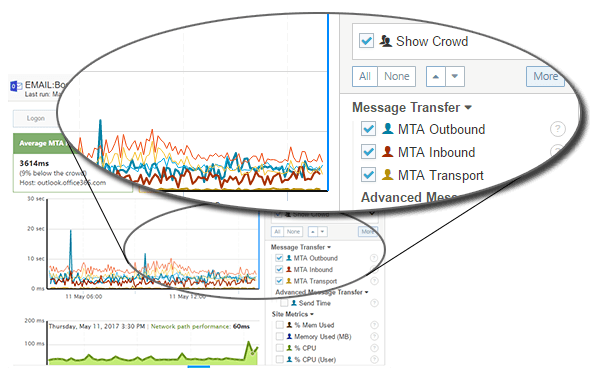Click the green % CPU person icon

(x=289, y=348)
